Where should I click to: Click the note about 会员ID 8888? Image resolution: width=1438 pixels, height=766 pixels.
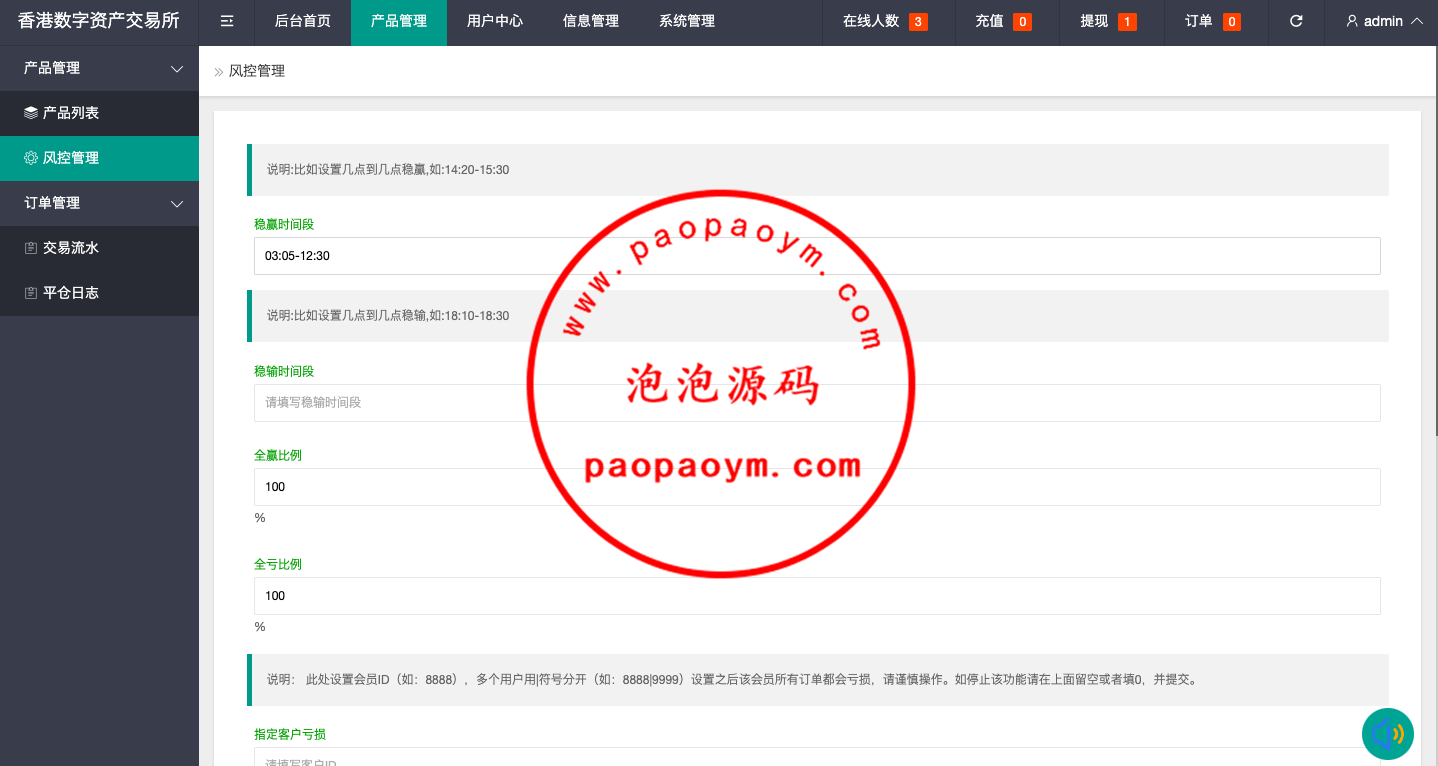[818, 680]
